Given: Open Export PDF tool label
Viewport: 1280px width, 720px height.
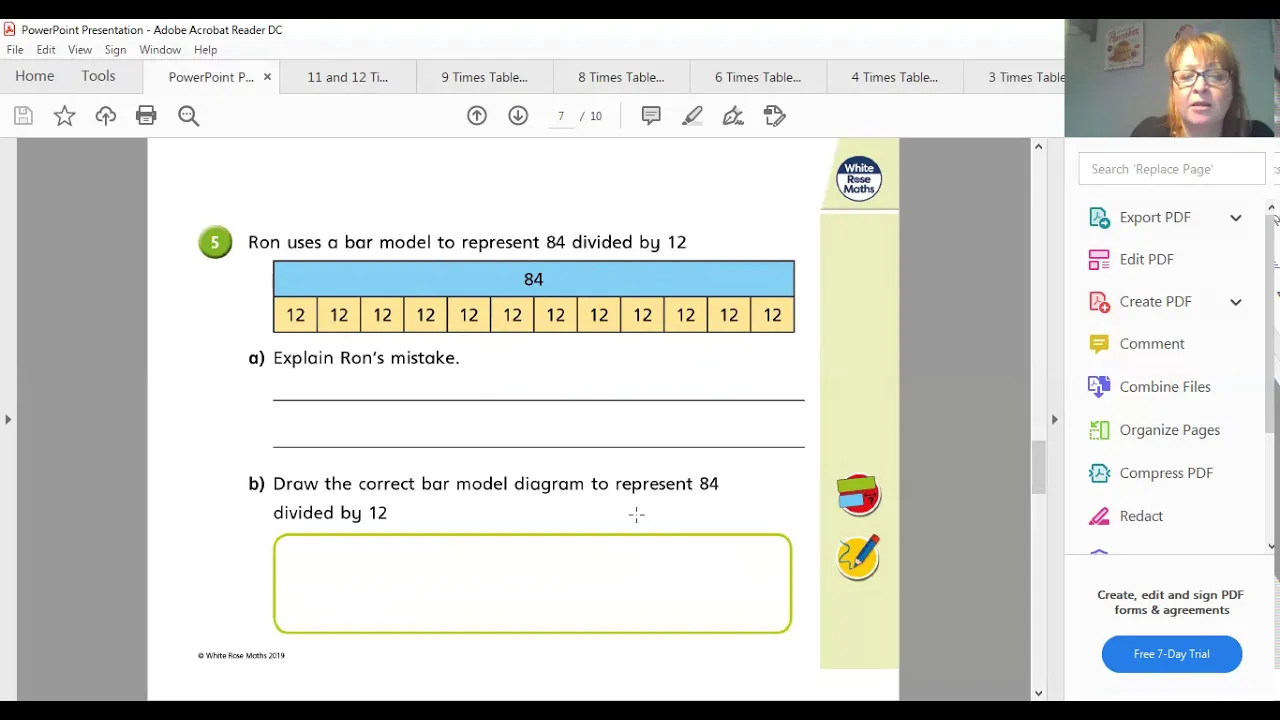Looking at the screenshot, I should [1155, 217].
